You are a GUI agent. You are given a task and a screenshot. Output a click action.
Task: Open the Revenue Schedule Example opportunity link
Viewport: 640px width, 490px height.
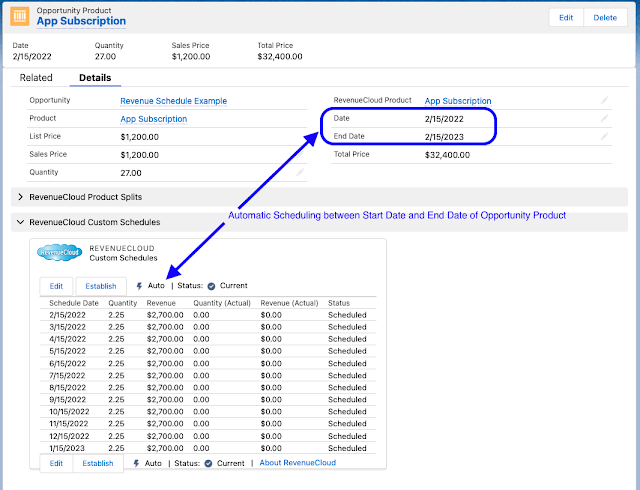173,101
